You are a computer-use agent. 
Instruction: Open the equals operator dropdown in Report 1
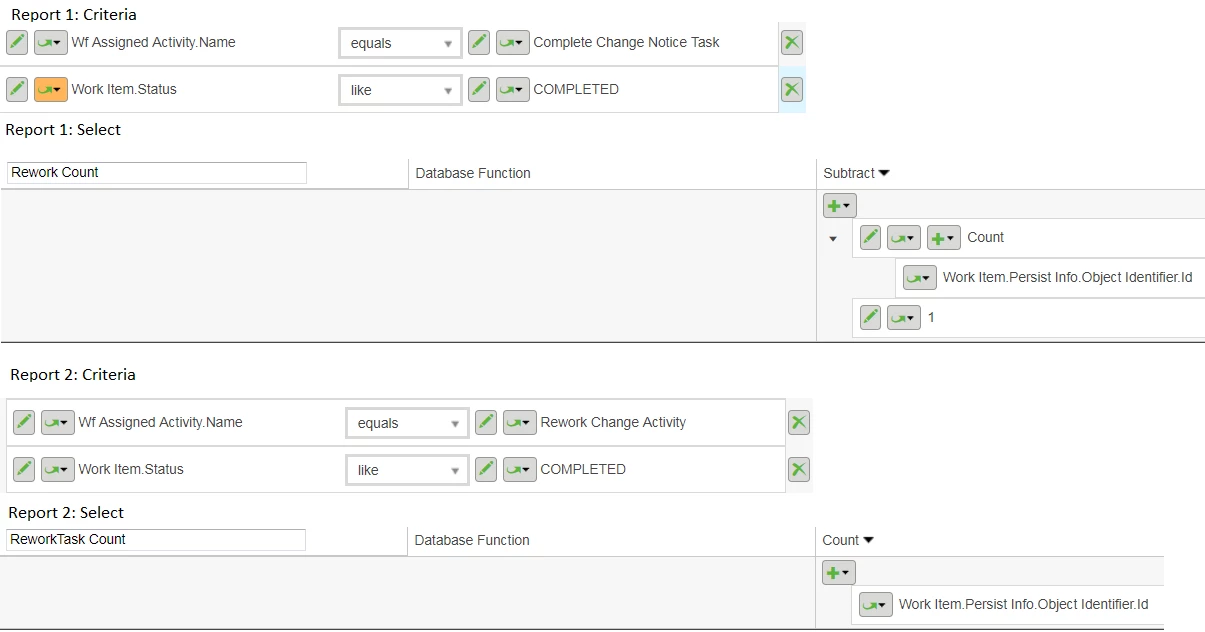(400, 43)
